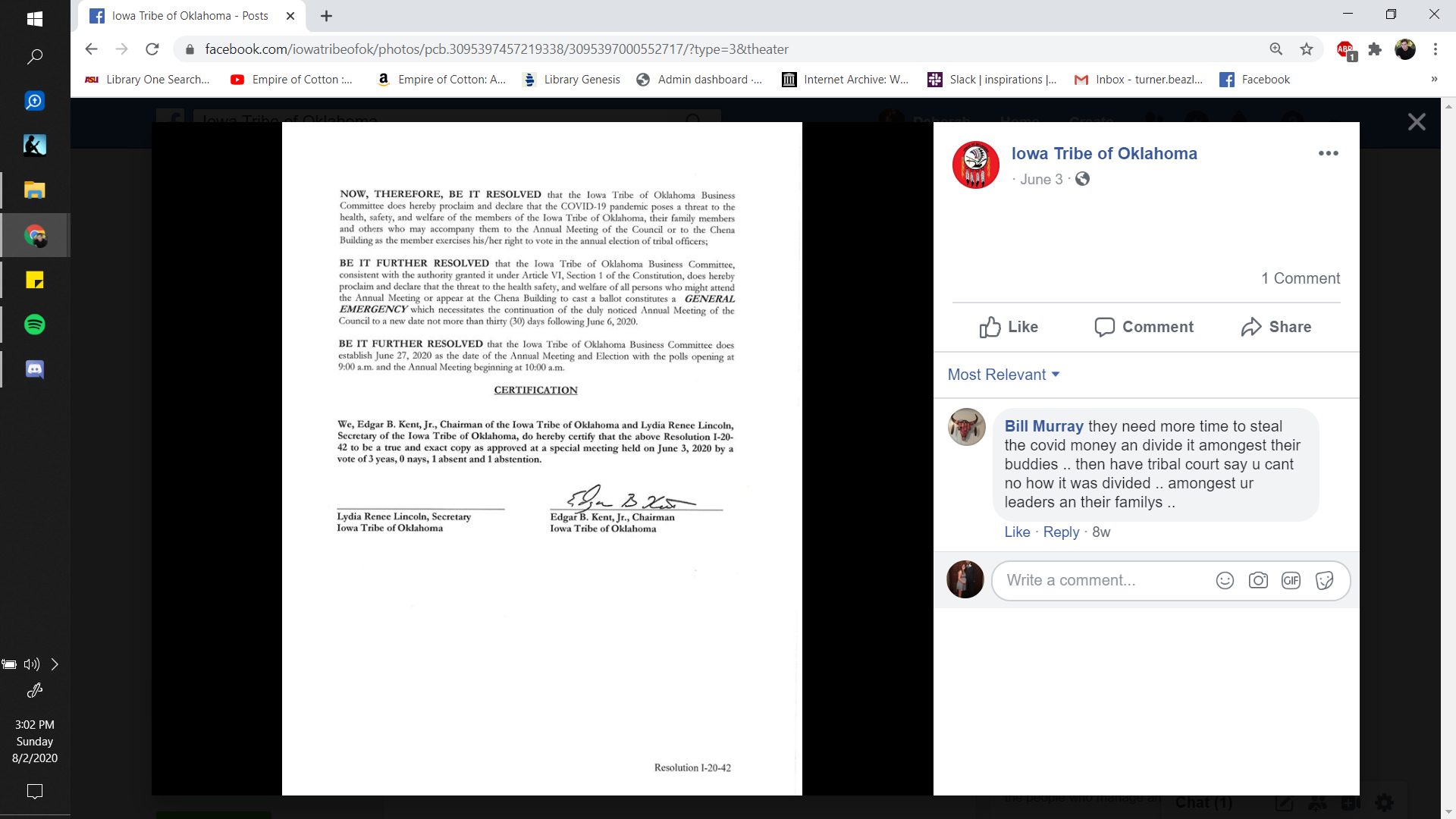
Task: Attach a photo using camera icon
Action: coord(1258,581)
